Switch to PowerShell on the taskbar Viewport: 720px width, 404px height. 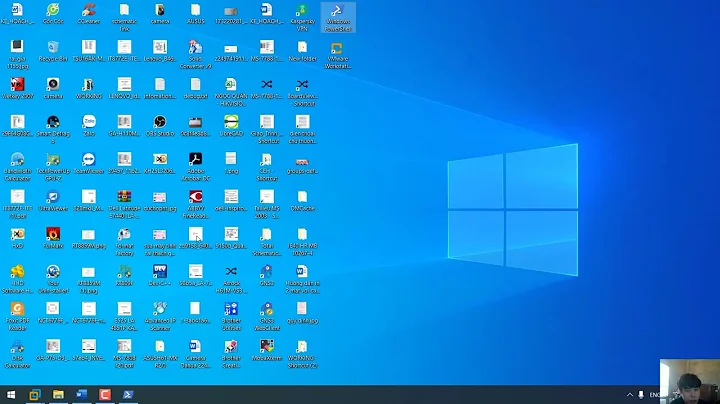129,394
